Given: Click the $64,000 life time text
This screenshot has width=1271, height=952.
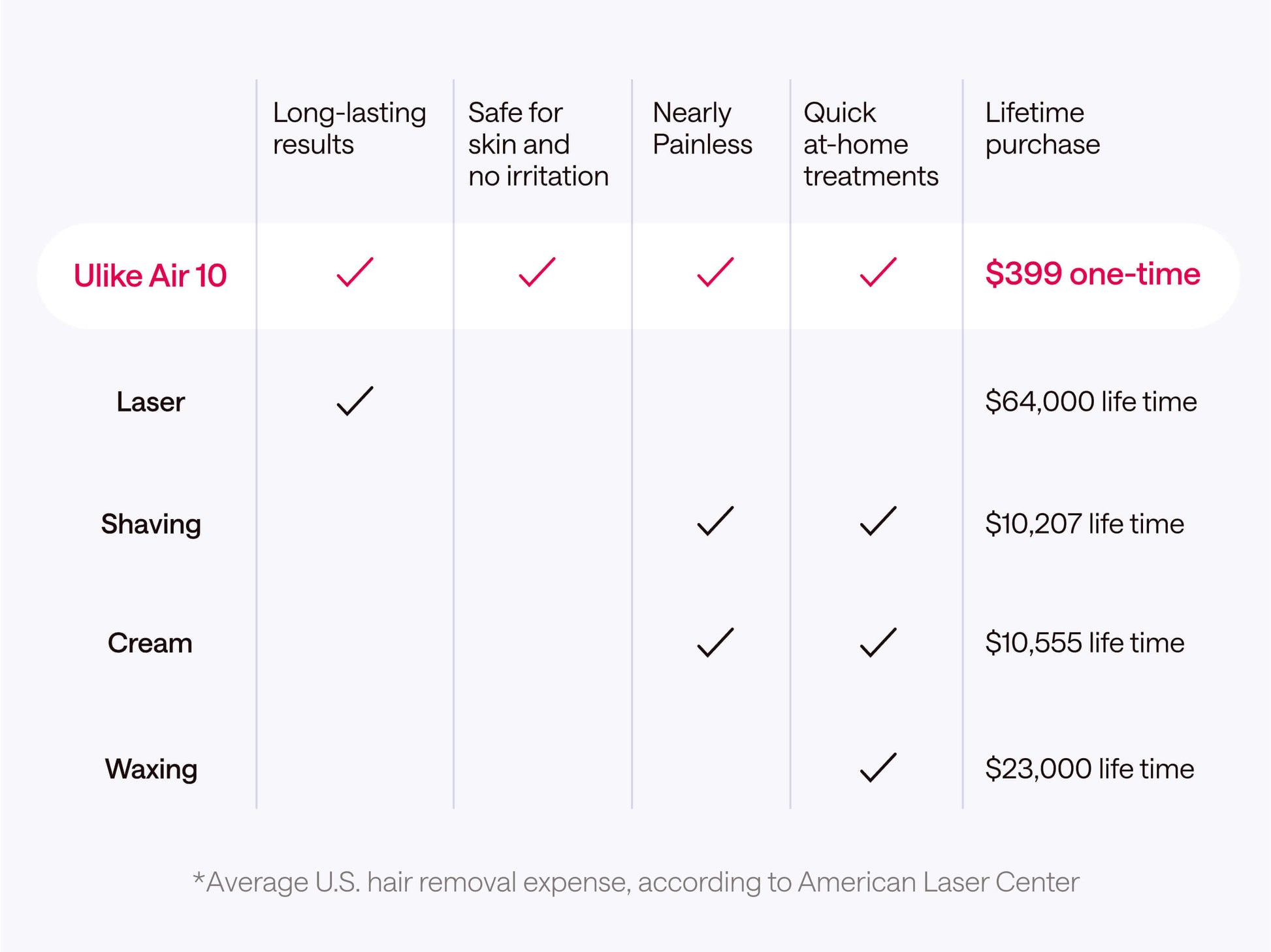Looking at the screenshot, I should click(1091, 402).
